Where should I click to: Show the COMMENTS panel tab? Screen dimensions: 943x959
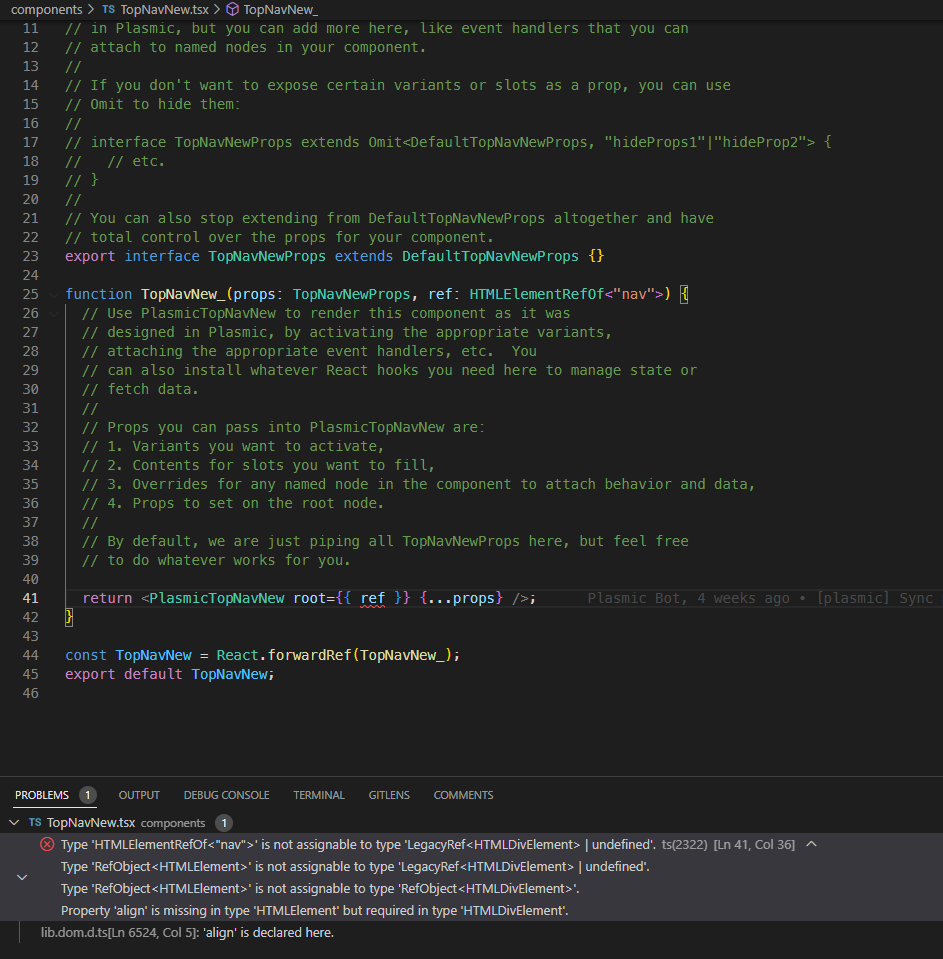[x=463, y=795]
